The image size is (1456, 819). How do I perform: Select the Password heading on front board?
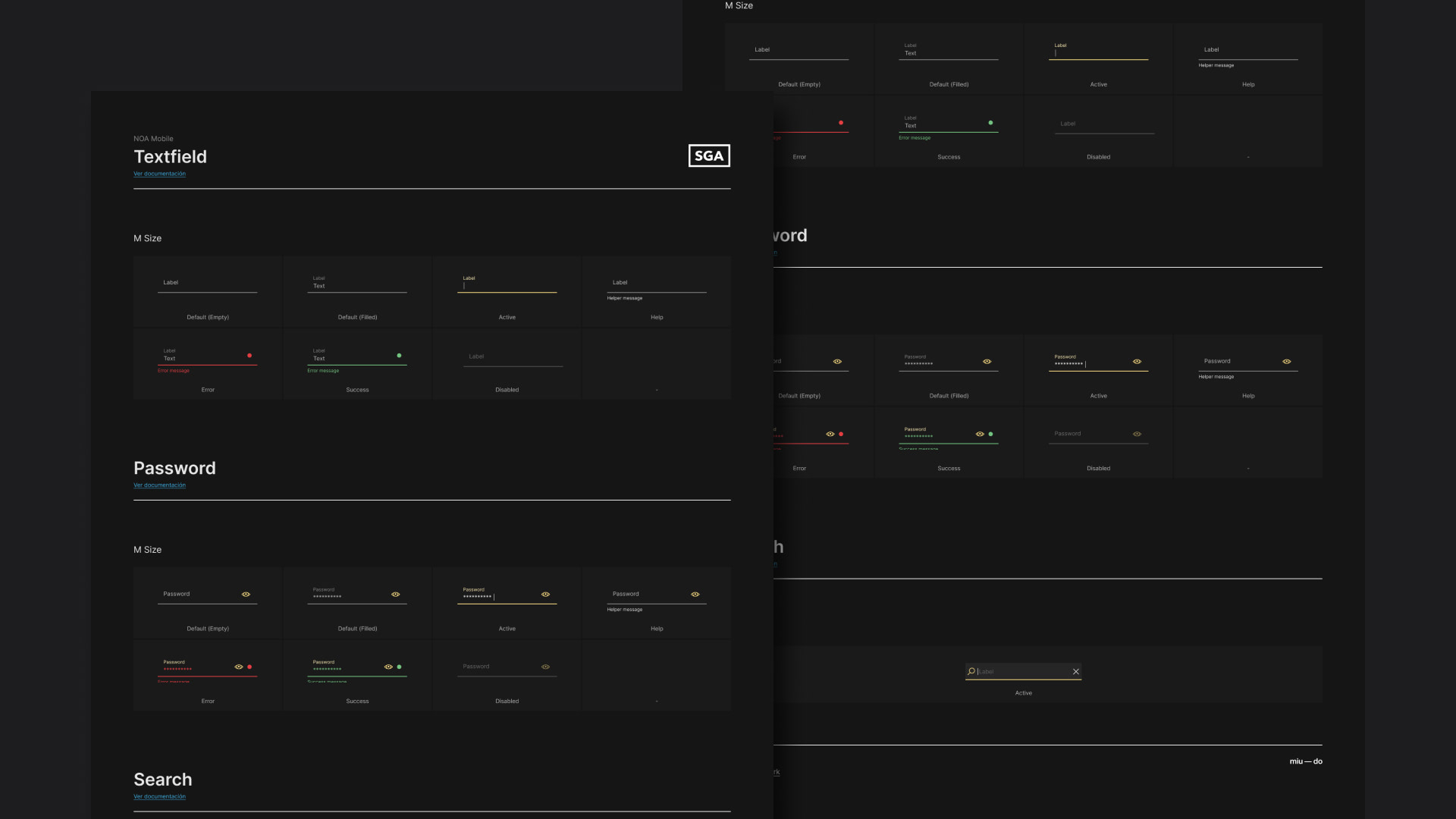[174, 468]
